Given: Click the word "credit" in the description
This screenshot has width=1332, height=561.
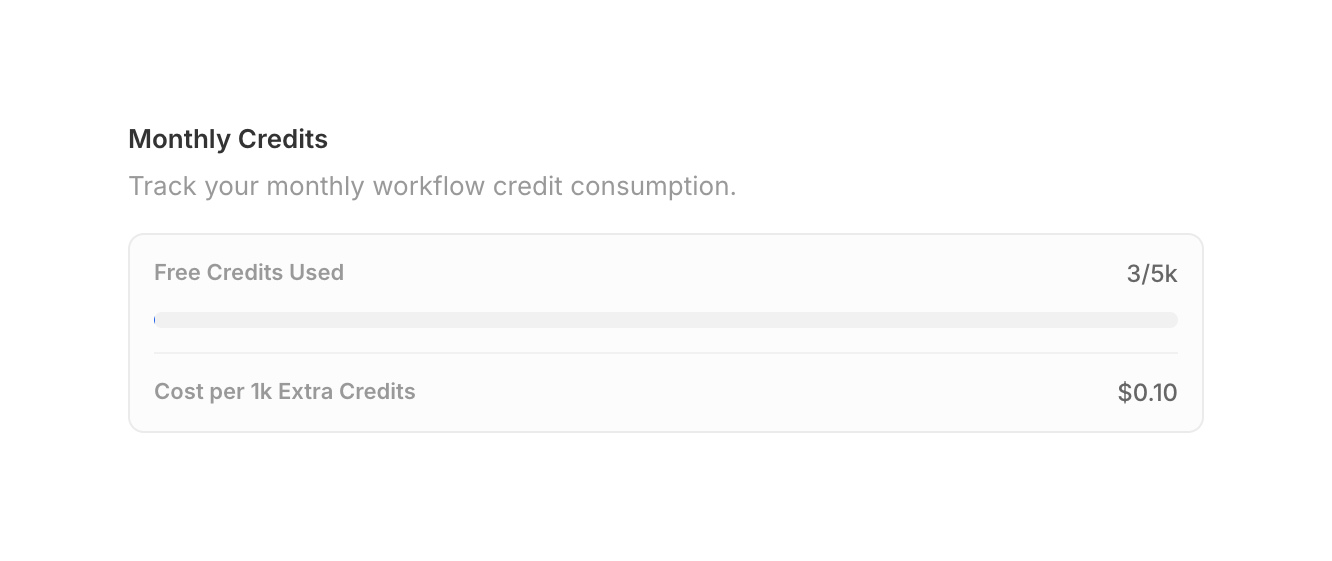Looking at the screenshot, I should pos(528,187).
